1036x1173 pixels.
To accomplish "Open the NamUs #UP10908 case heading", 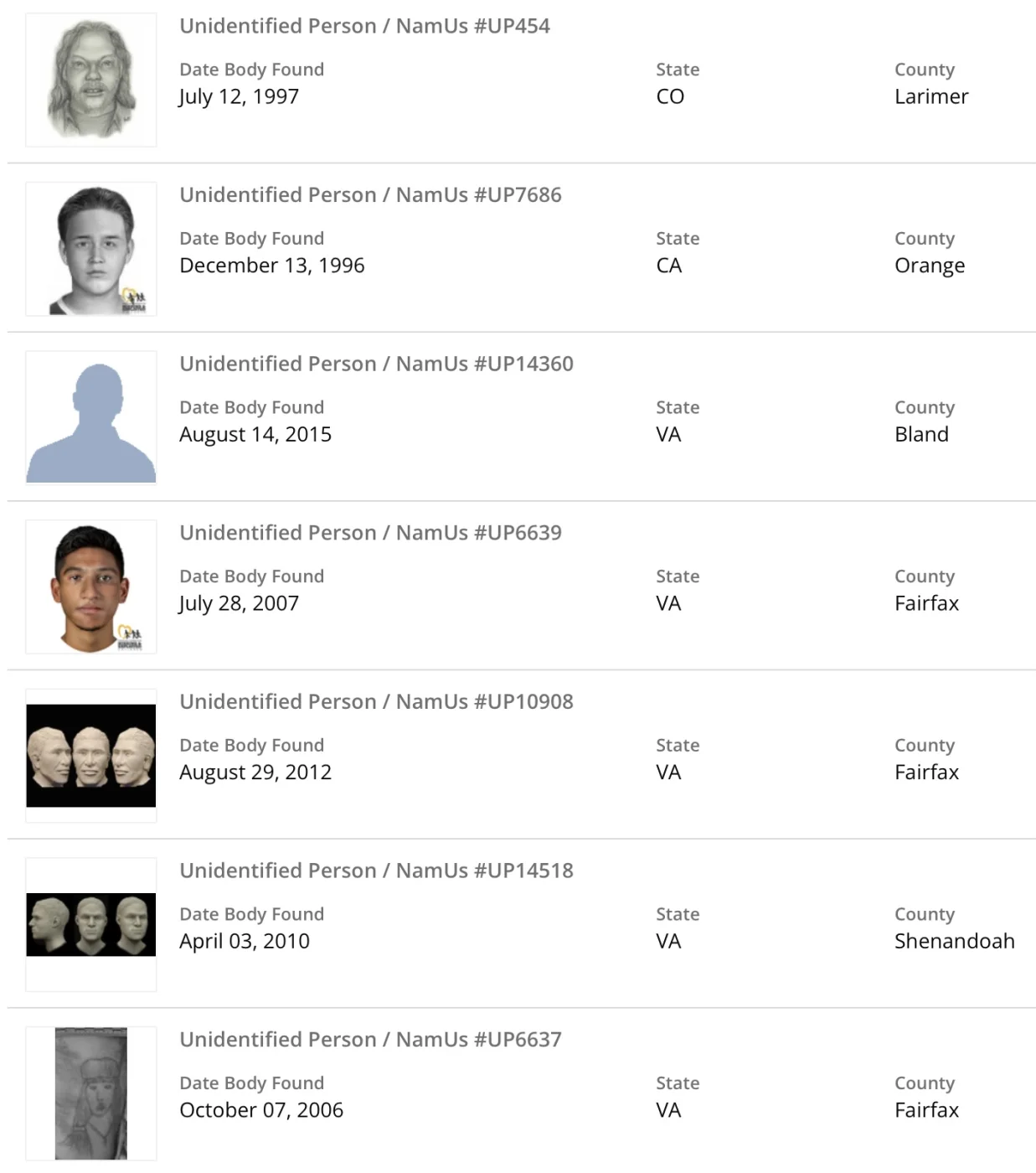I will click(376, 702).
